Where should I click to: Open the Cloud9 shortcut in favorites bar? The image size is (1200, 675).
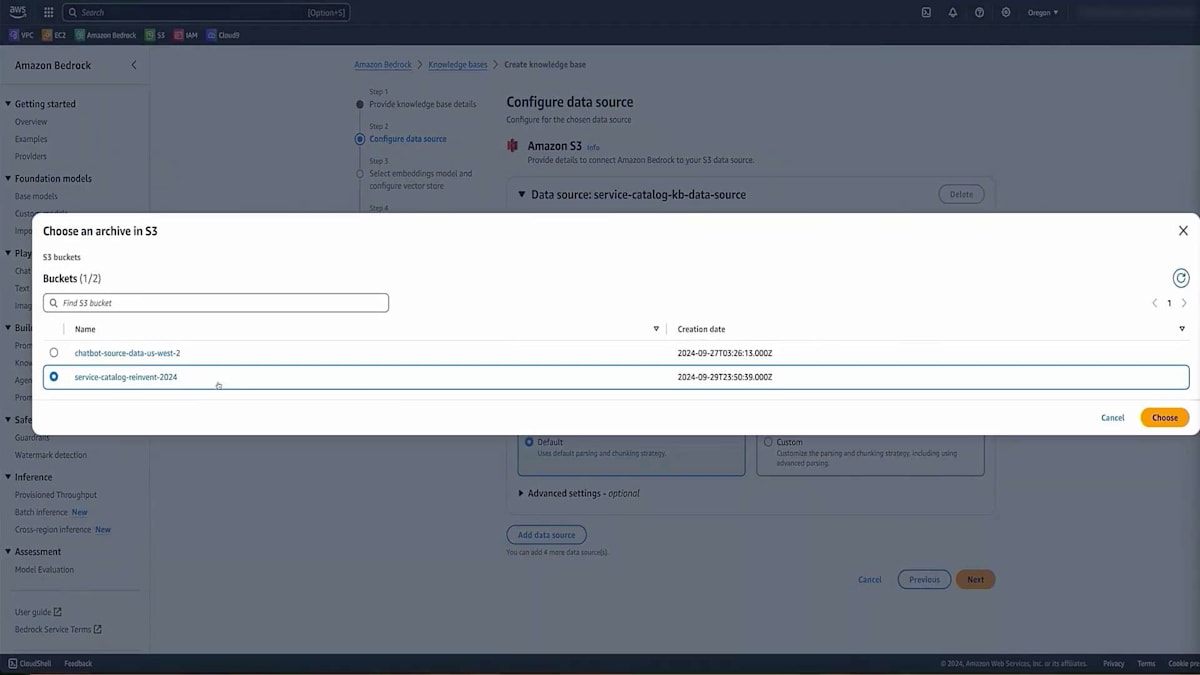point(224,35)
